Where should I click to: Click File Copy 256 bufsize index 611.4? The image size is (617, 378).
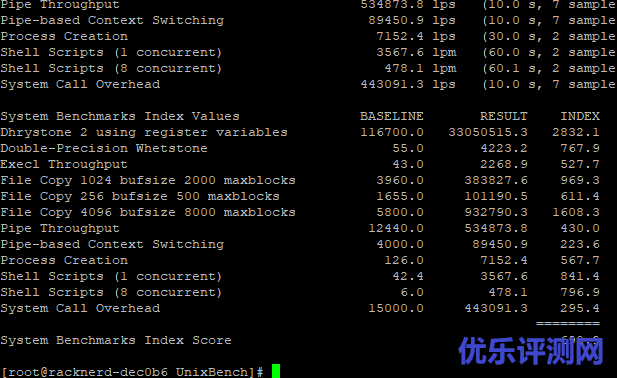pyautogui.click(x=580, y=196)
